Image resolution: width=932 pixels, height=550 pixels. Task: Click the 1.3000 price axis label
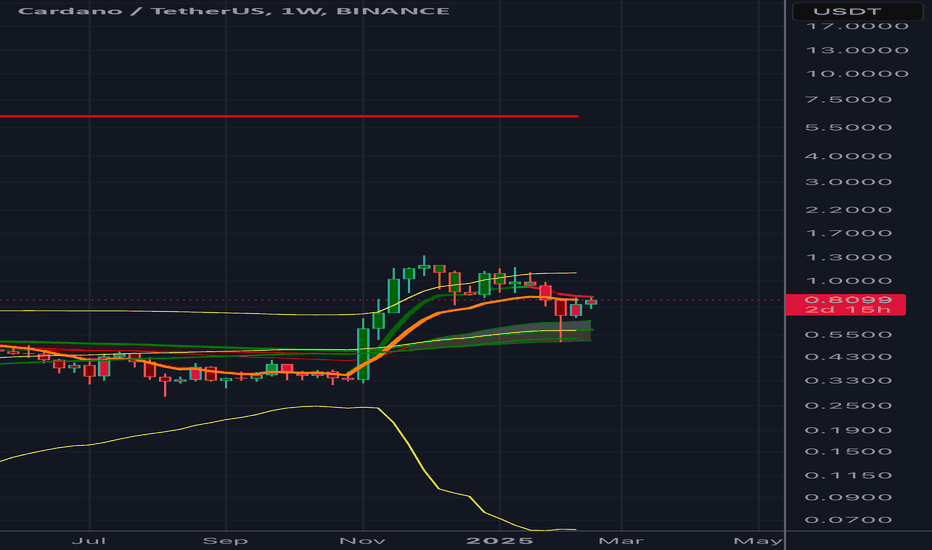click(849, 257)
